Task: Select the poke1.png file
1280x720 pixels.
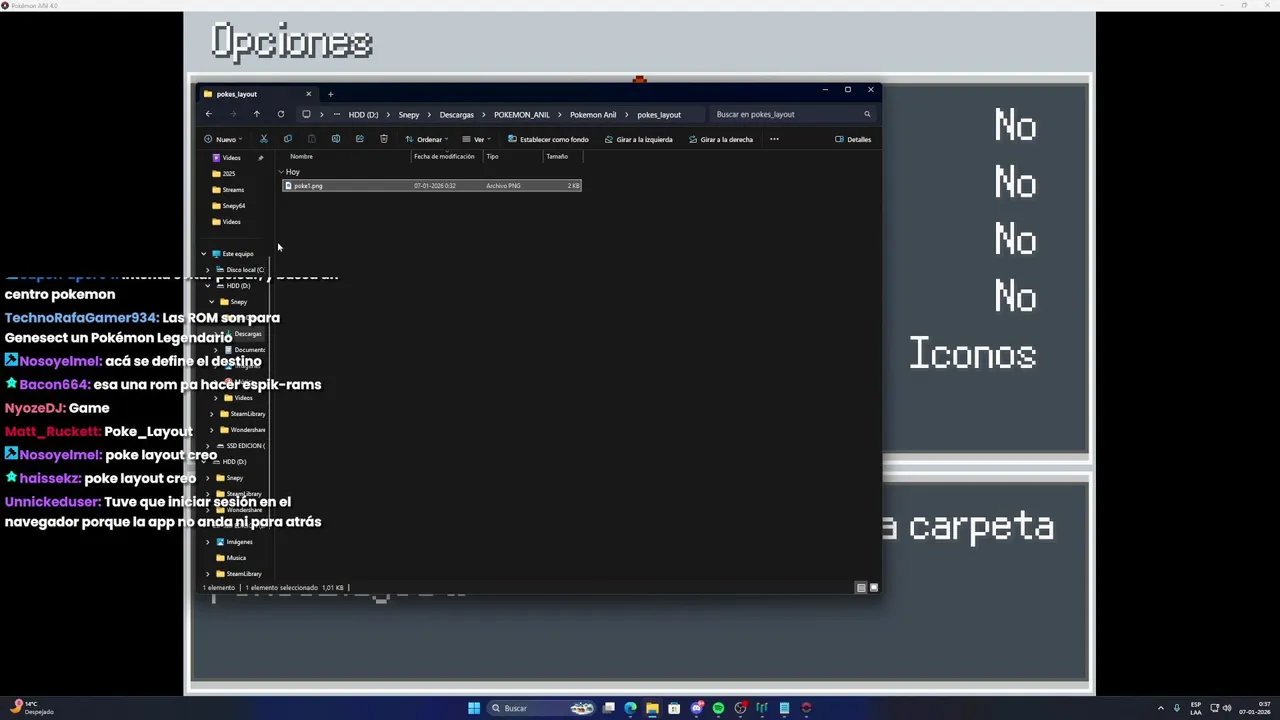Action: (431, 186)
